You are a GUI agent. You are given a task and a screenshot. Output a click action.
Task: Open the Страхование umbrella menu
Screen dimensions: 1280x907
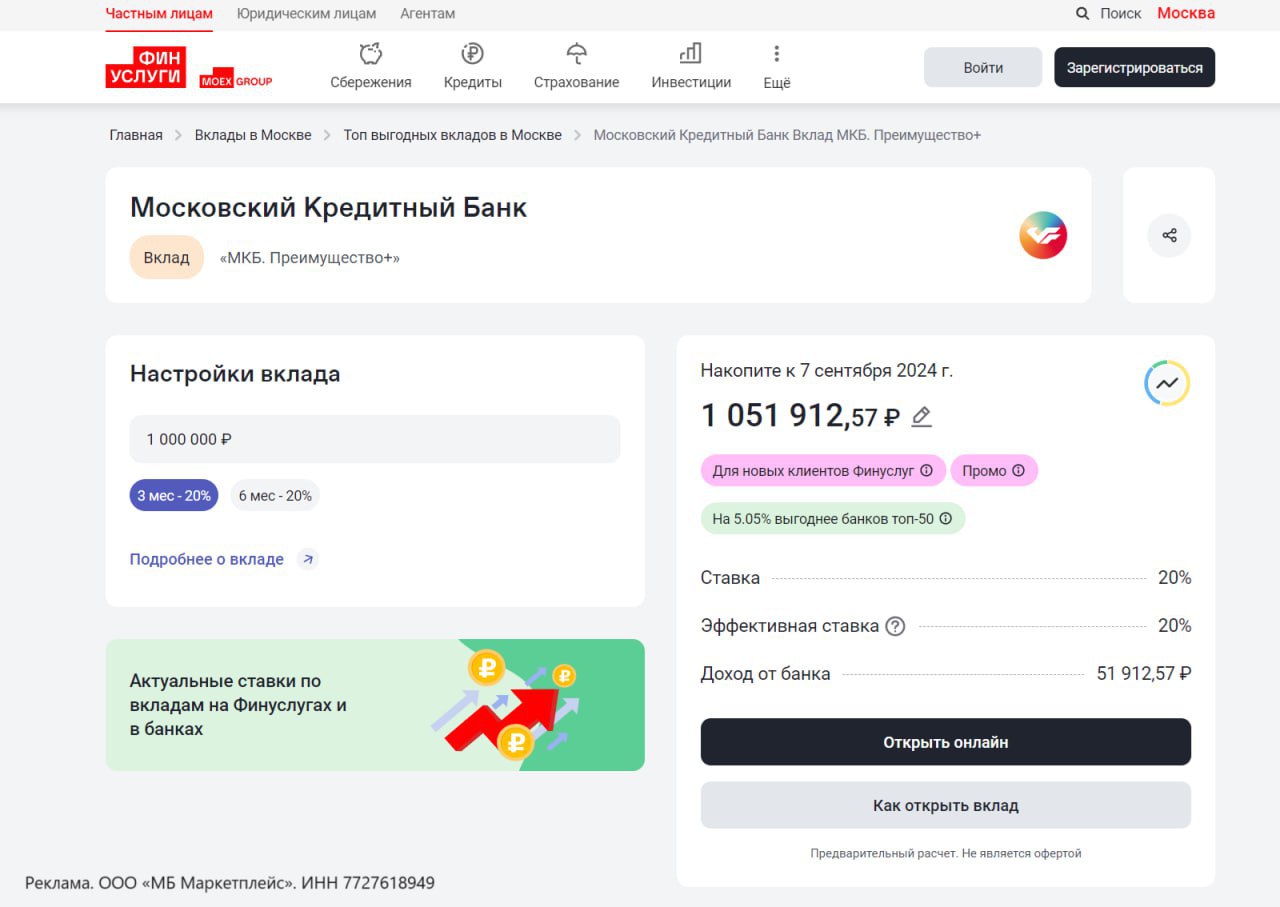point(576,66)
